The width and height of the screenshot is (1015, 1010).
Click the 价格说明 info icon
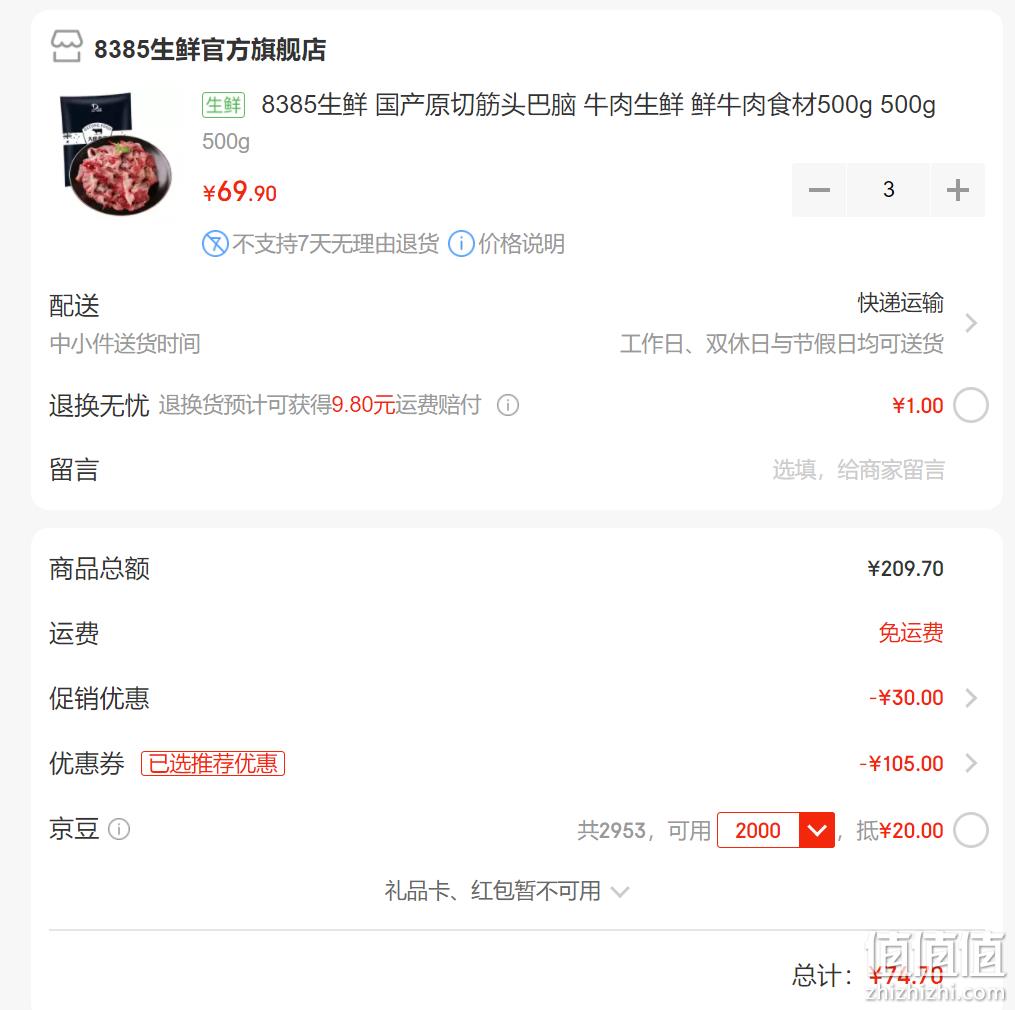click(x=461, y=244)
